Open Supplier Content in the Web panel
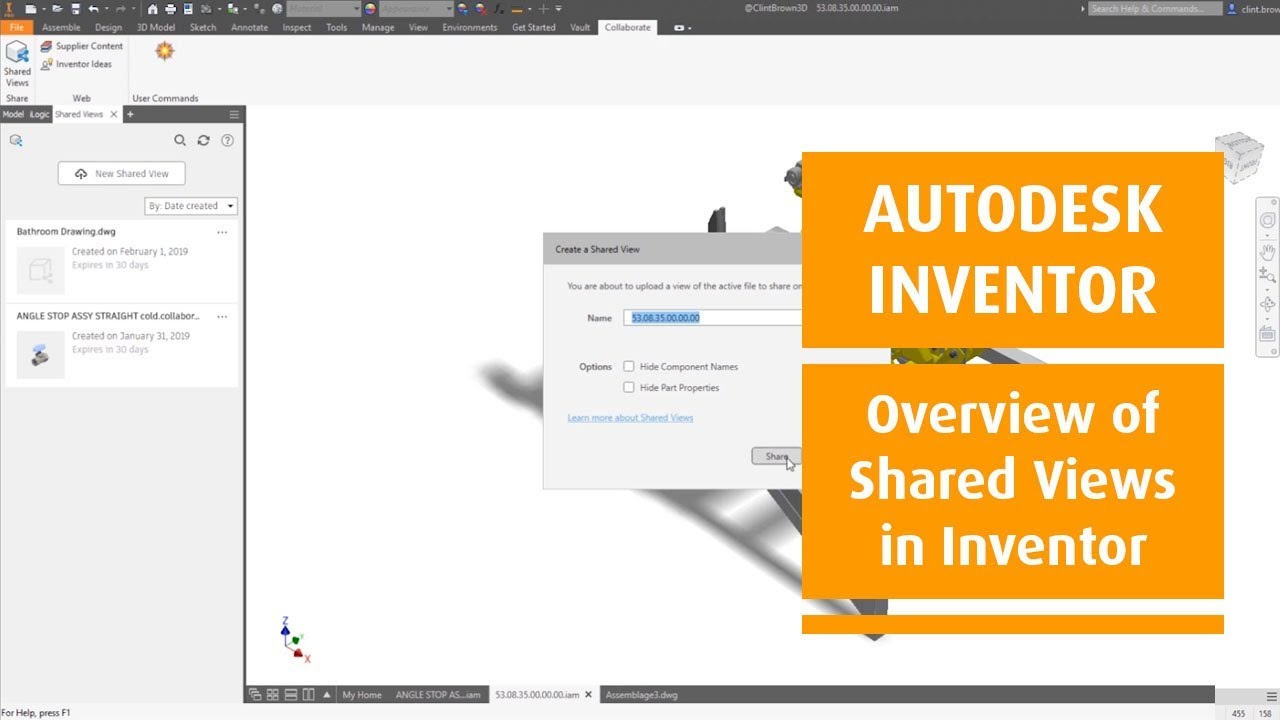 tap(82, 46)
